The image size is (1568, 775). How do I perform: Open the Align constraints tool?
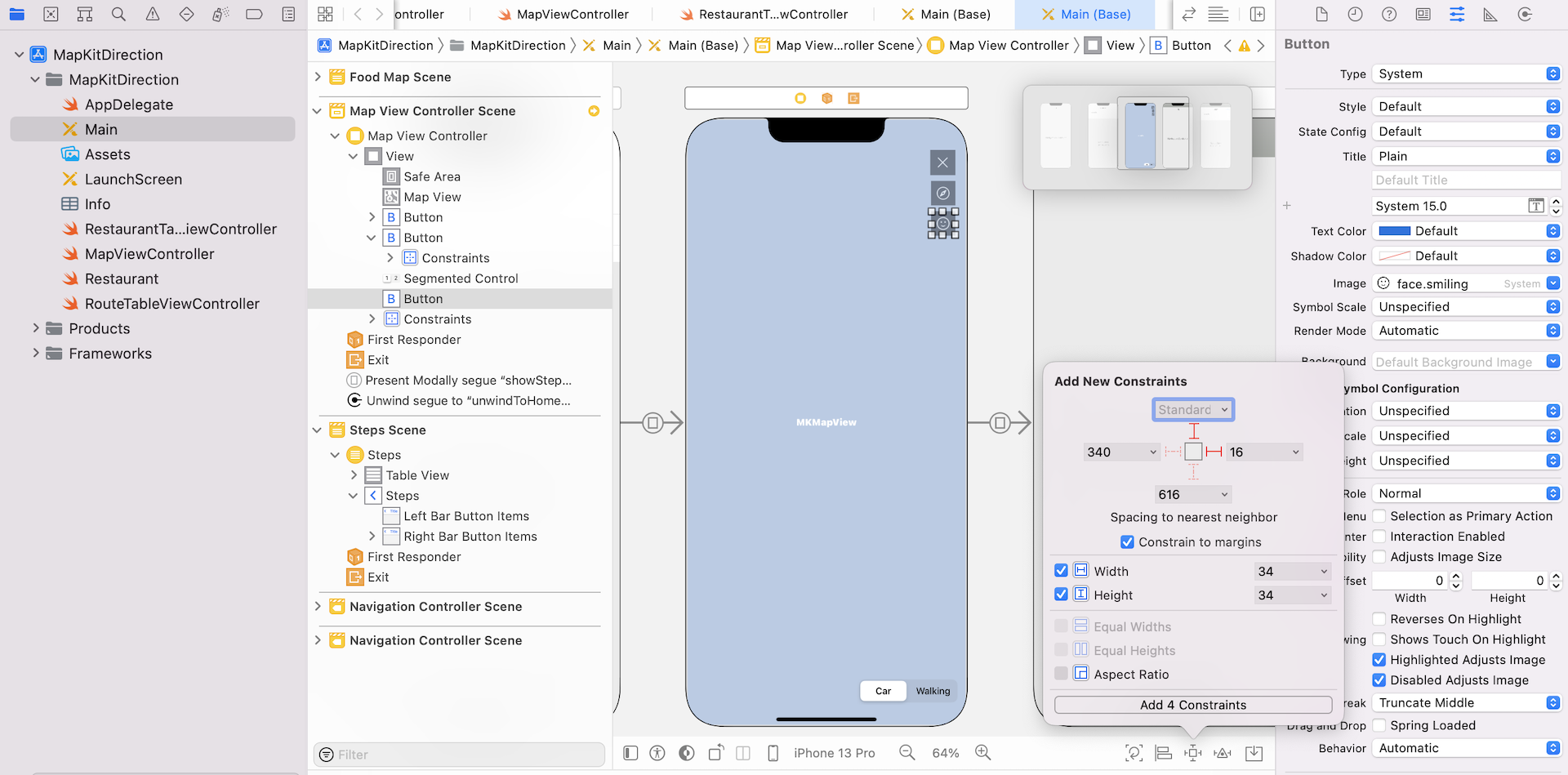pyautogui.click(x=1164, y=753)
